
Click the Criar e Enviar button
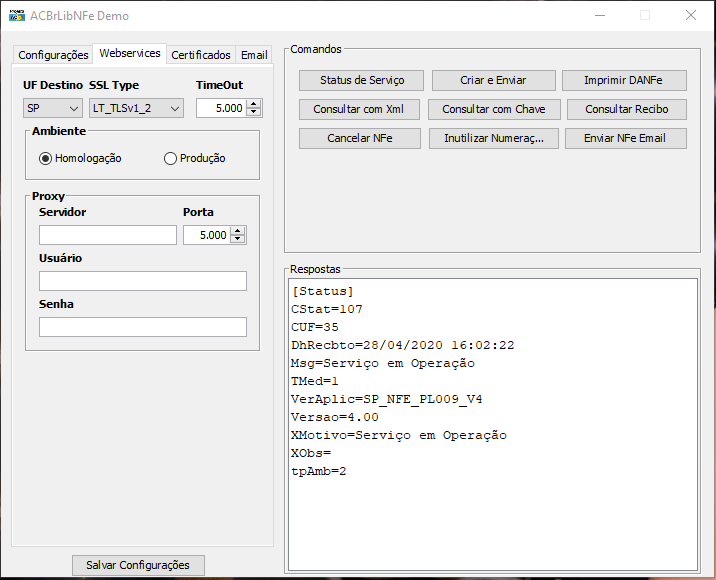tap(494, 80)
